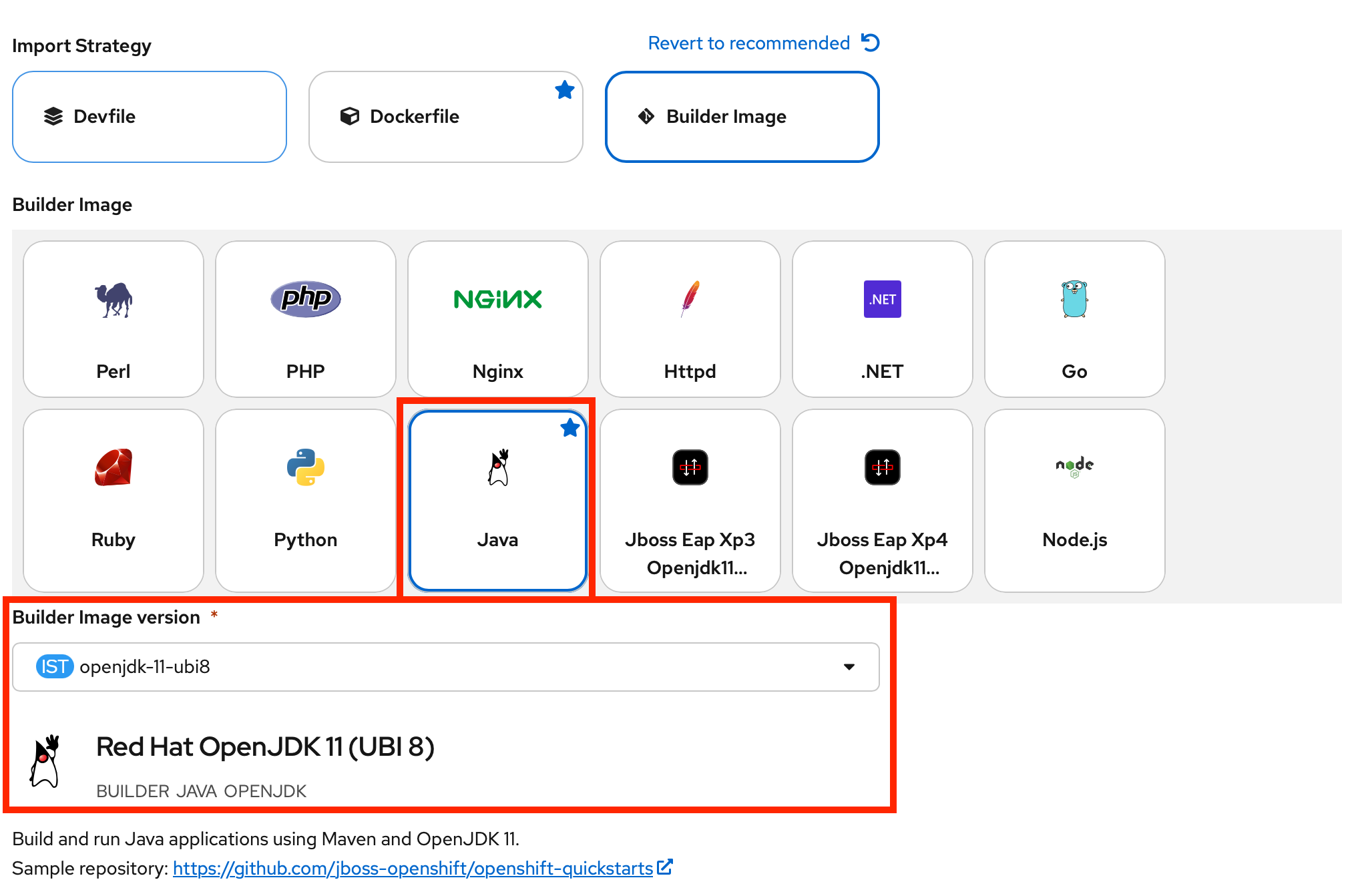
Task: Pick the Ruby gem icon
Action: 113,467
